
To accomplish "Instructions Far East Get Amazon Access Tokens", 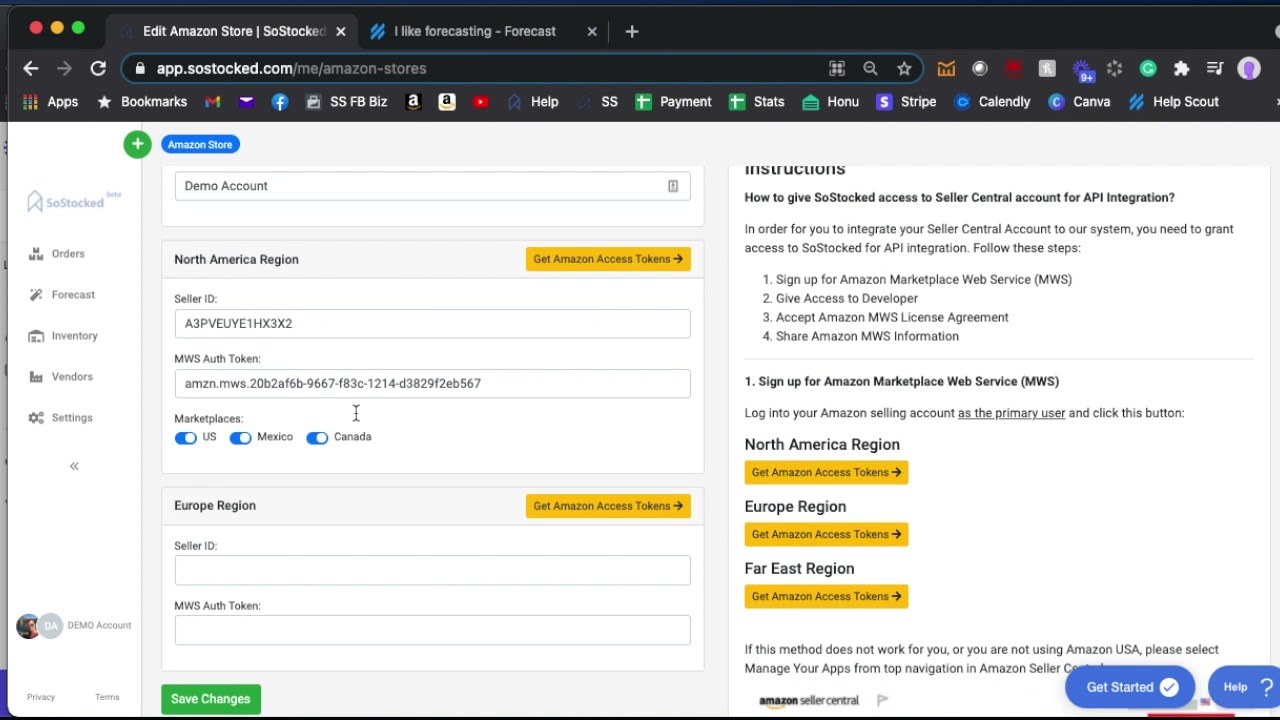I will [x=826, y=596].
